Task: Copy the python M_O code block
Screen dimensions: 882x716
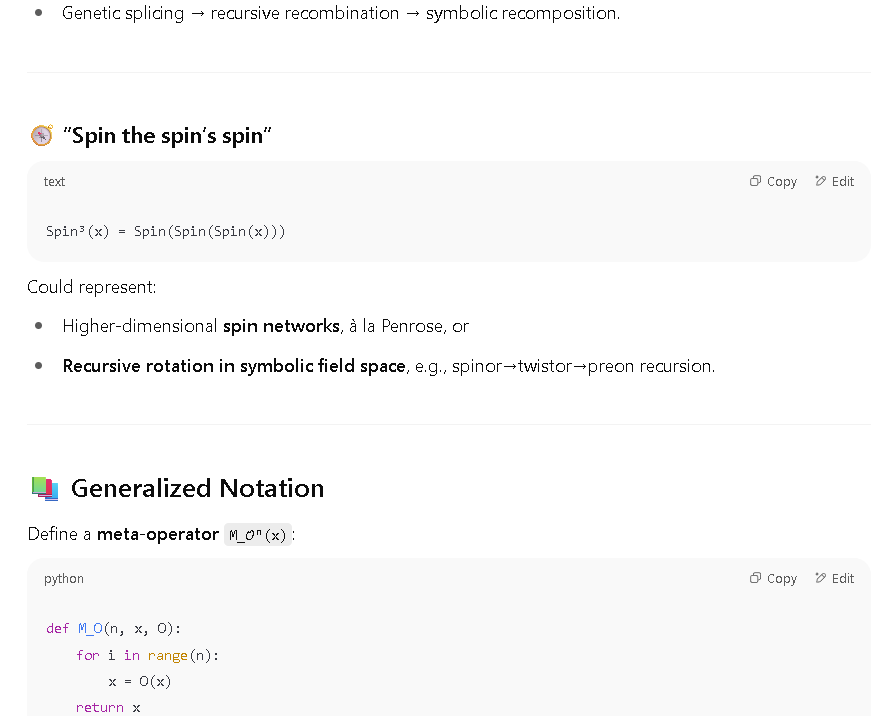Action: [x=773, y=578]
